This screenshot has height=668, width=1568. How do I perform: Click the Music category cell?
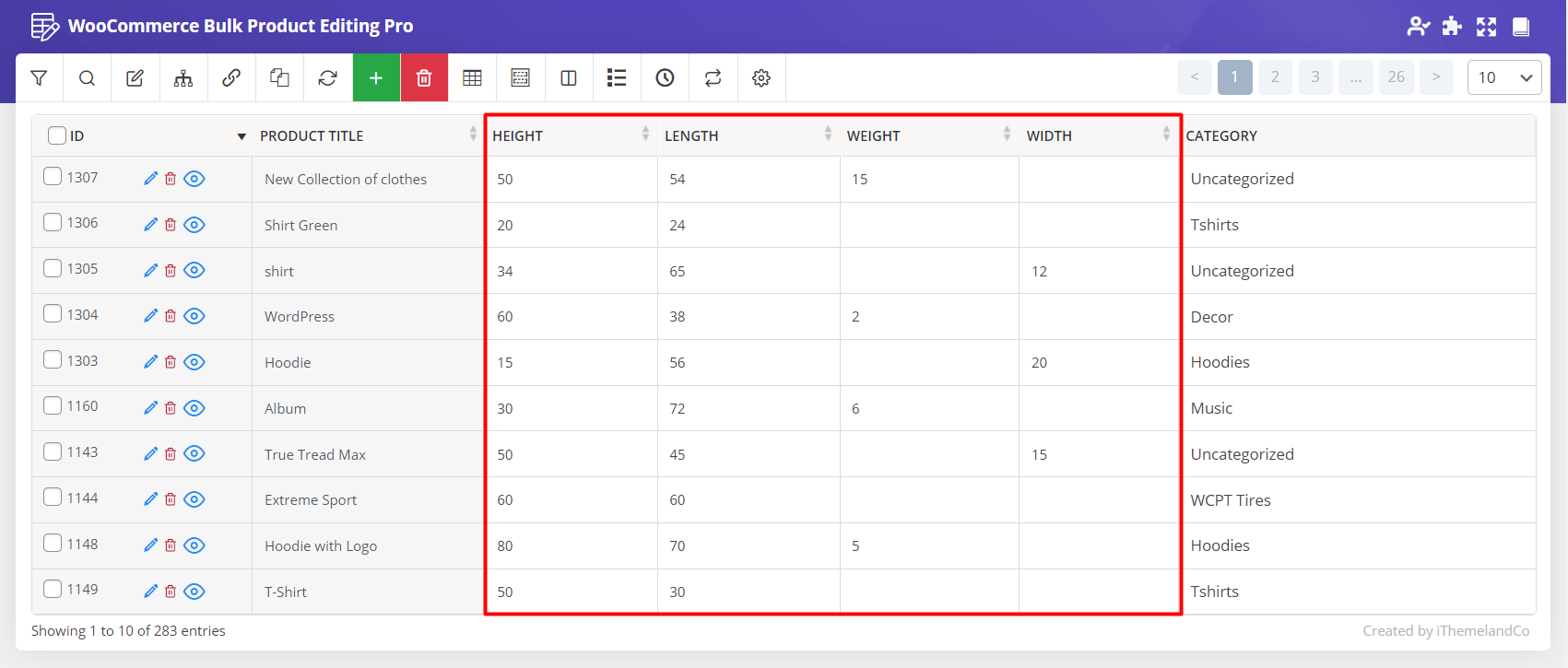pyautogui.click(x=1359, y=408)
